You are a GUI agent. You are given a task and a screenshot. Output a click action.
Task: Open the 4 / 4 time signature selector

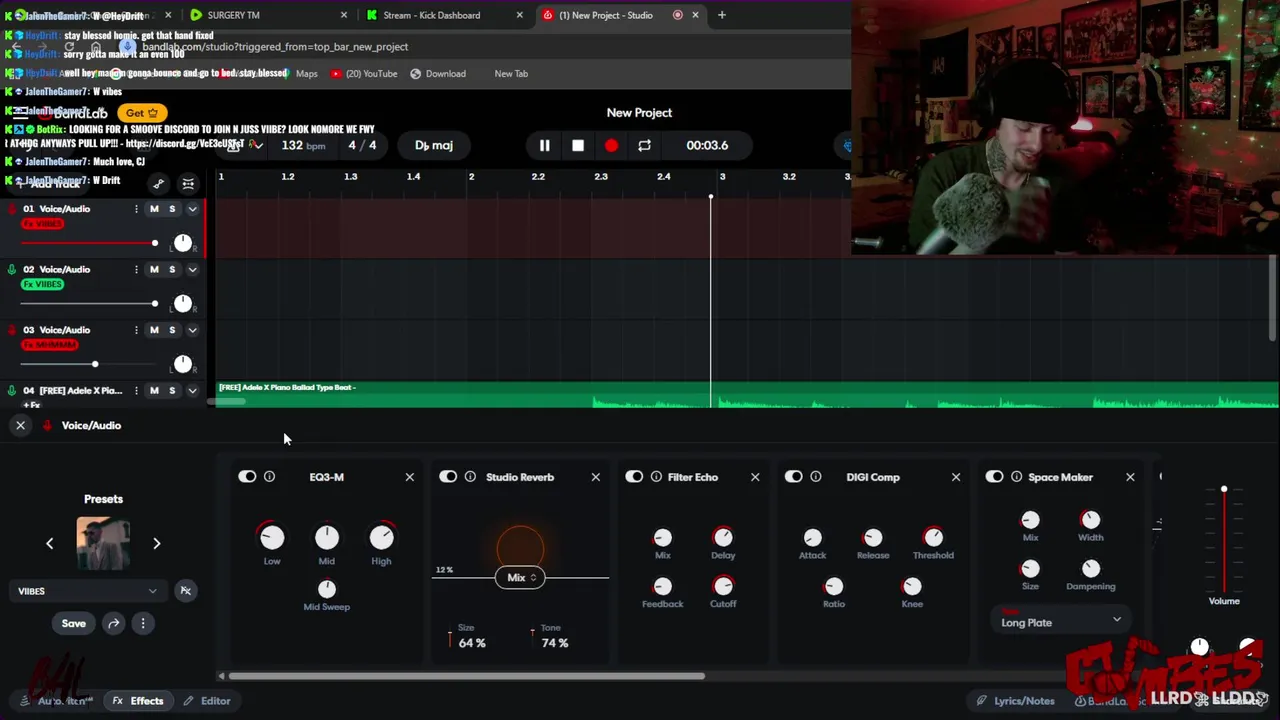(x=362, y=145)
